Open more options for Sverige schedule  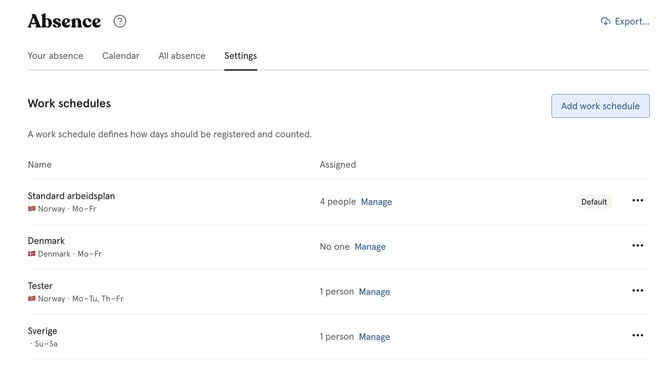click(x=638, y=335)
